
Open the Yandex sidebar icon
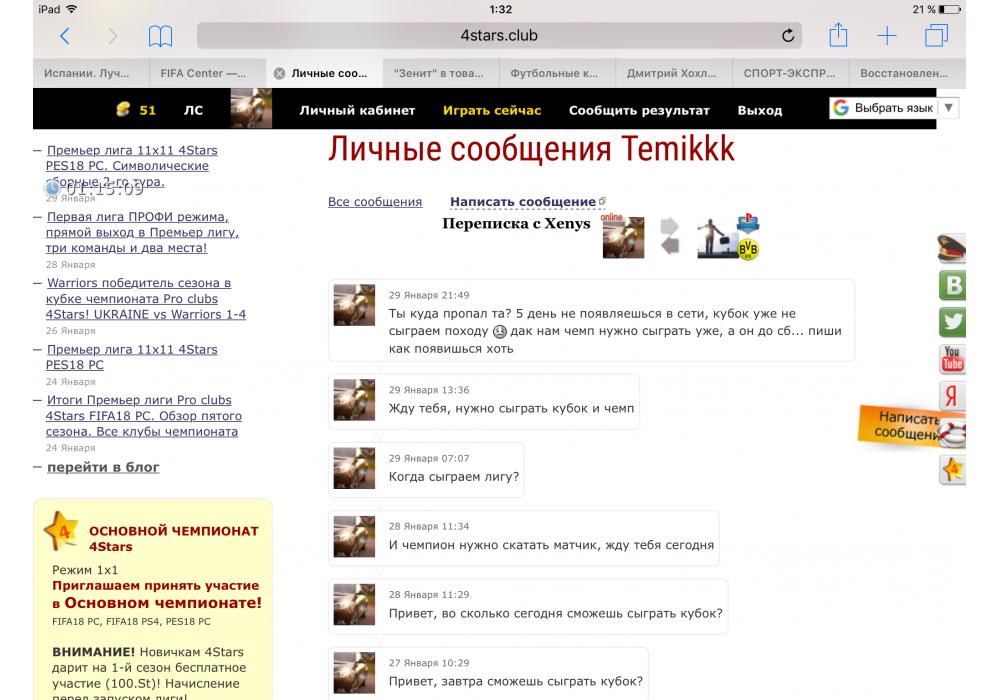click(x=952, y=395)
